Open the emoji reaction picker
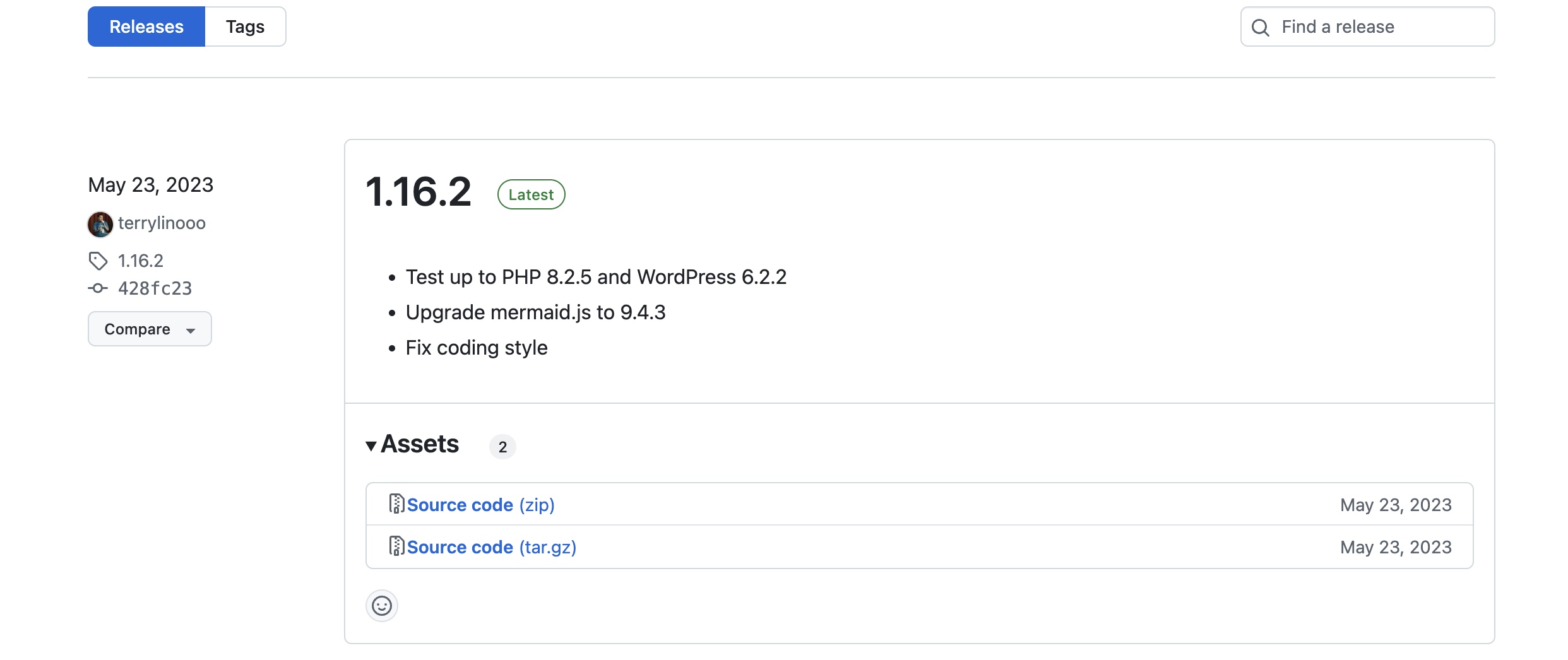The height and width of the screenshot is (660, 1568). pyautogui.click(x=382, y=605)
